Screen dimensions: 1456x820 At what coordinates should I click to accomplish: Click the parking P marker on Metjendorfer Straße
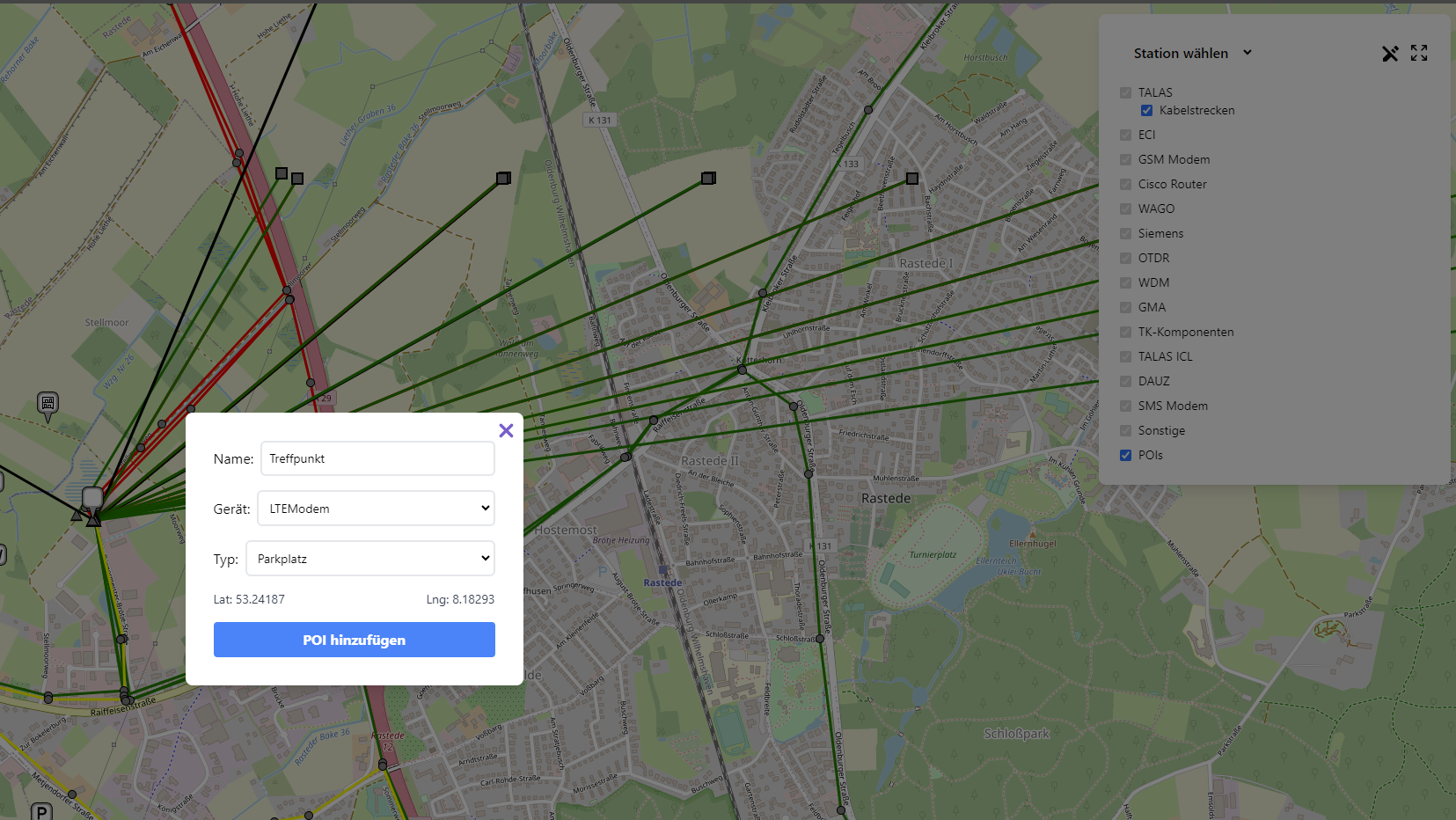coord(41,811)
